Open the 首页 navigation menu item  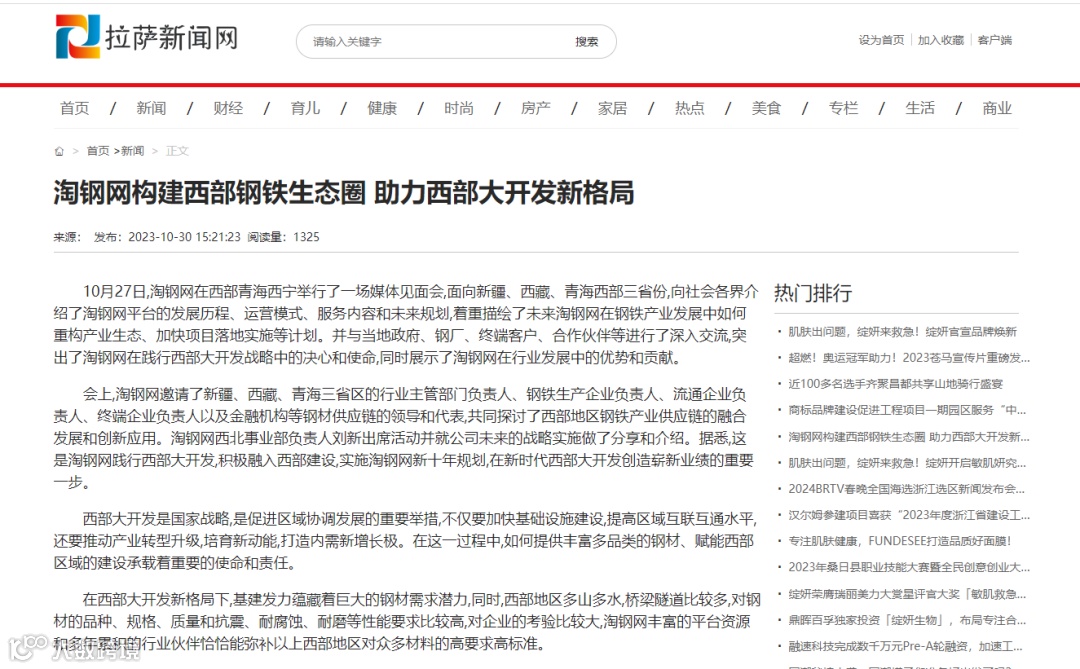pyautogui.click(x=74, y=108)
